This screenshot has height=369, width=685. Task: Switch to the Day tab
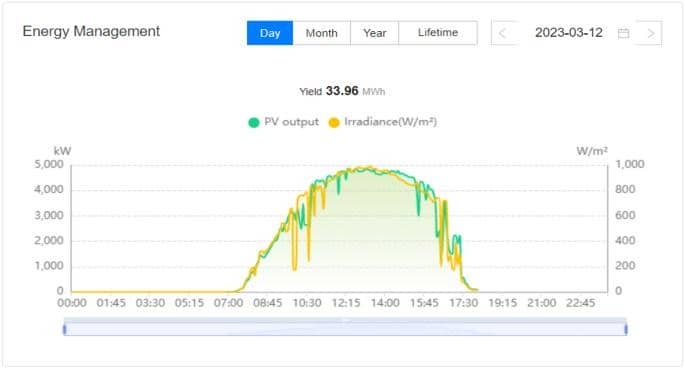(x=270, y=33)
